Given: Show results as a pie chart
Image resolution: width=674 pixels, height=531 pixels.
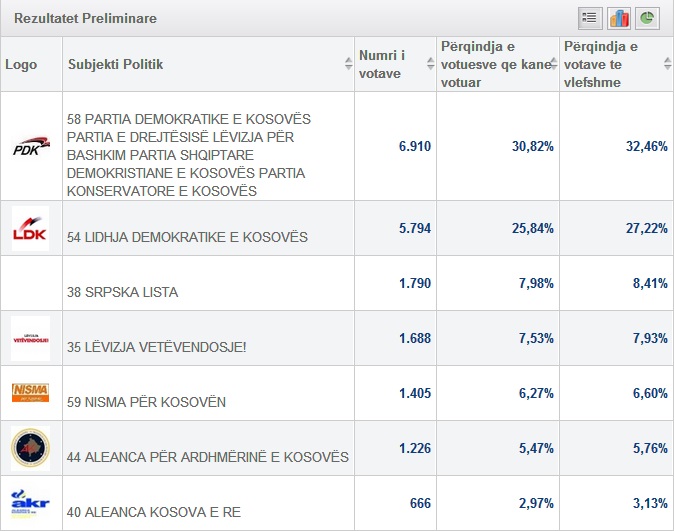Looking at the screenshot, I should [647, 18].
